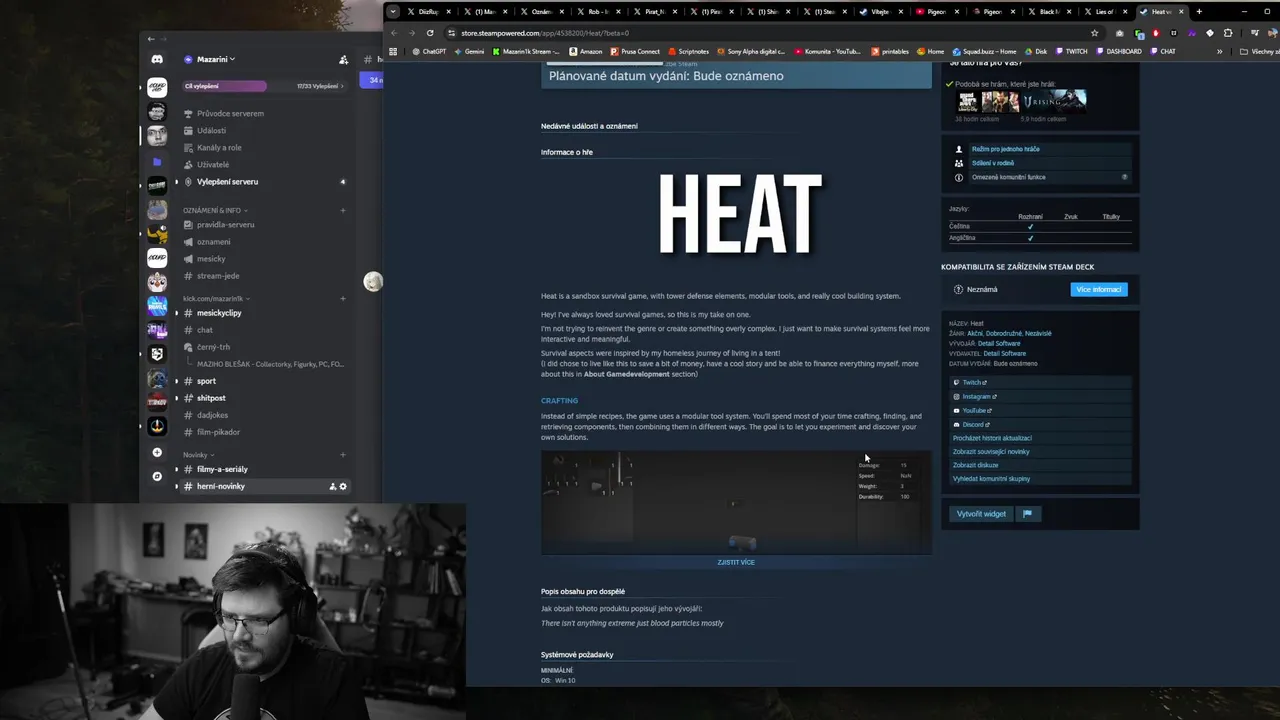The width and height of the screenshot is (1280, 720).
Task: Open ChatGPT bookmark
Action: [x=429, y=51]
